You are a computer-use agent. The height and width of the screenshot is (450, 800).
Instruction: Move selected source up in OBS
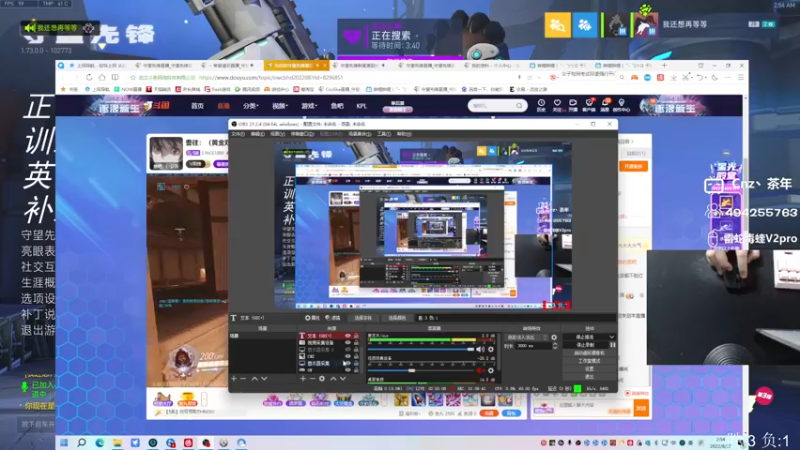pos(333,379)
